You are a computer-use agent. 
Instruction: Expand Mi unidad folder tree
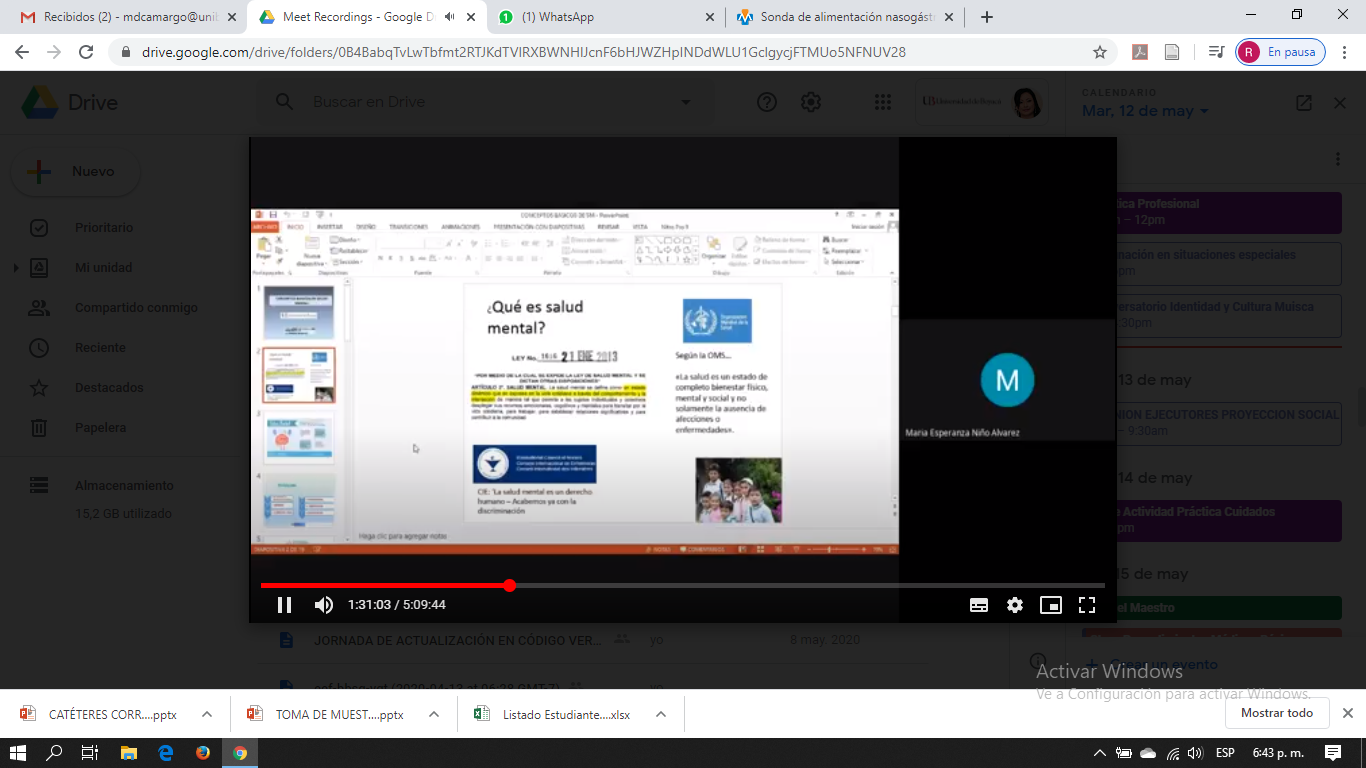tap(15, 268)
